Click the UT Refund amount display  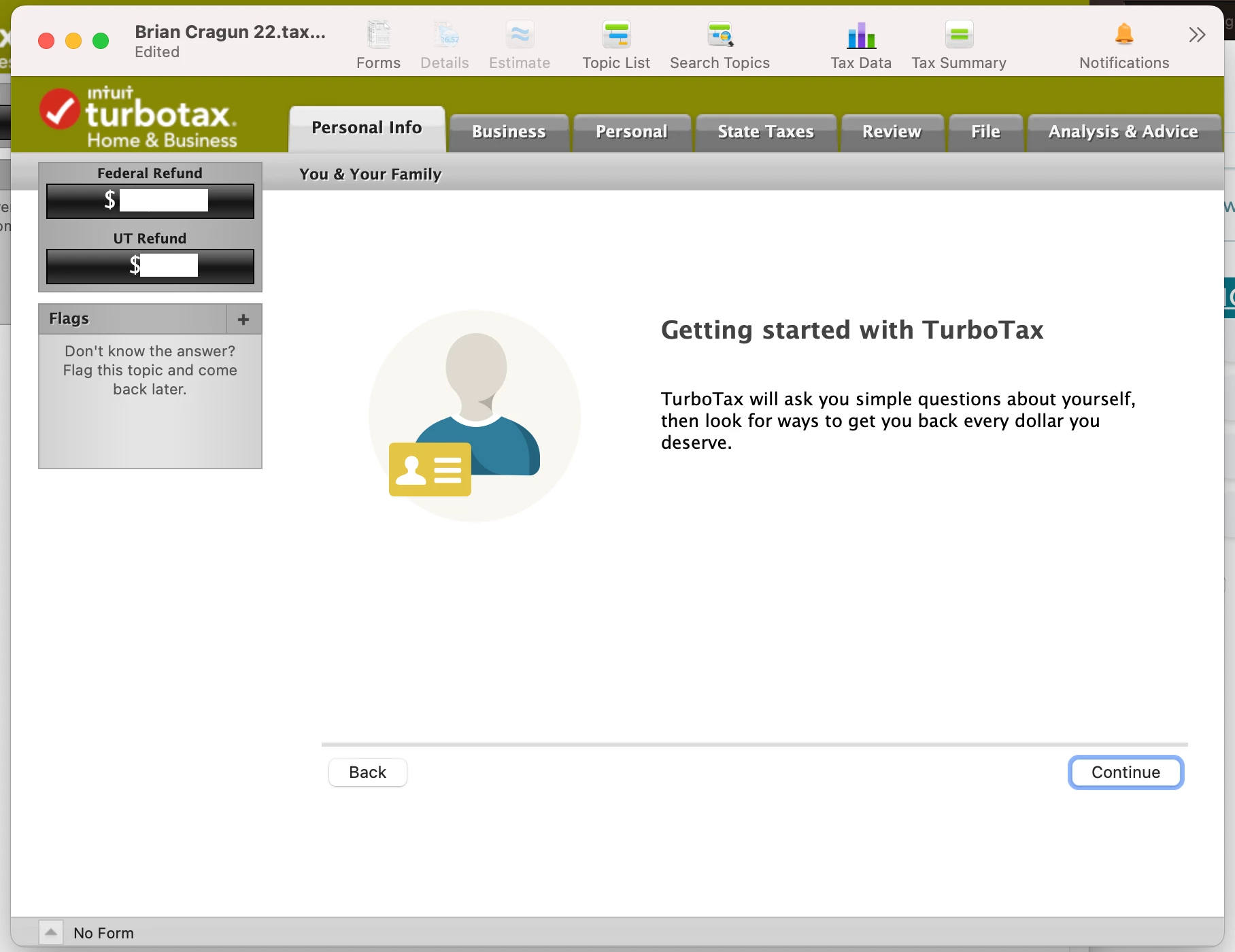tap(150, 267)
